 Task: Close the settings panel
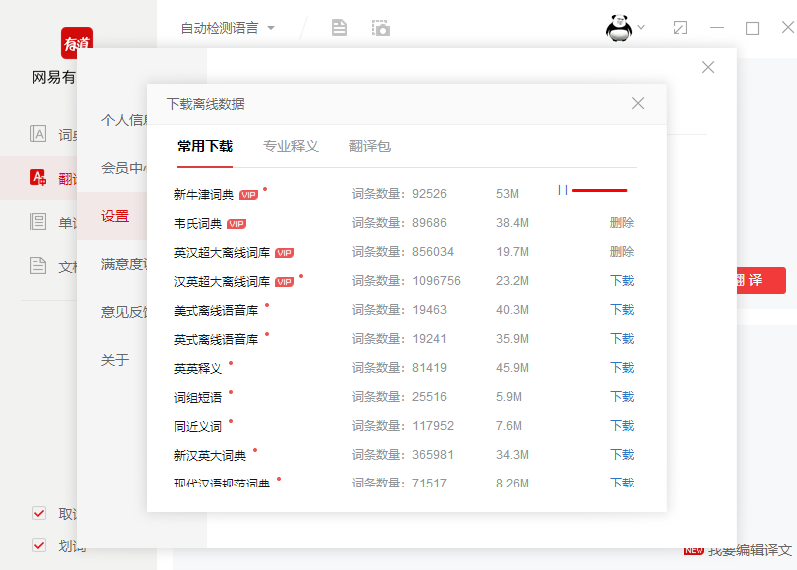[708, 67]
